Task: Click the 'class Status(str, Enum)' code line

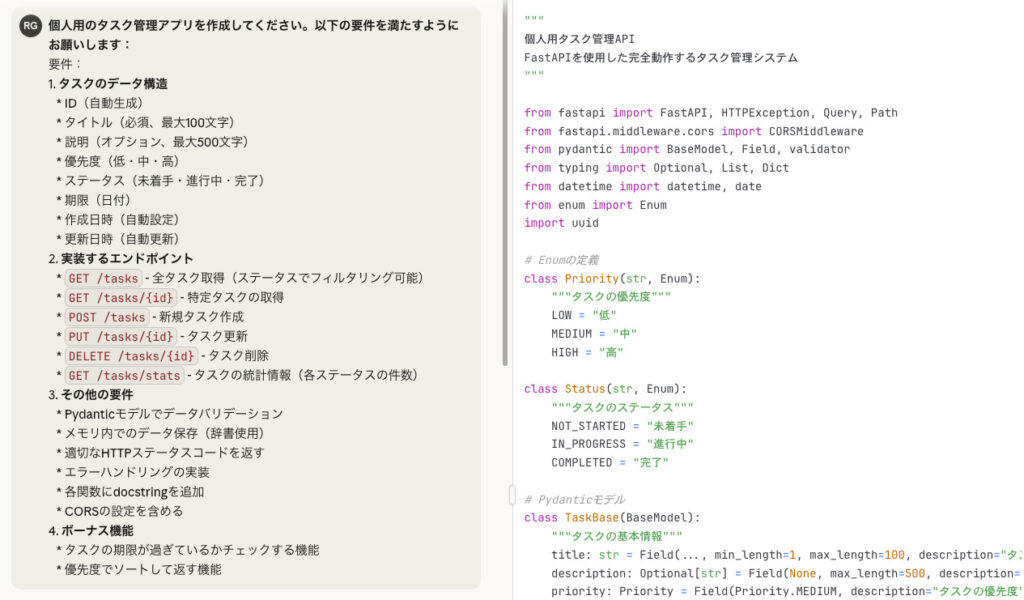Action: pyautogui.click(x=605, y=388)
